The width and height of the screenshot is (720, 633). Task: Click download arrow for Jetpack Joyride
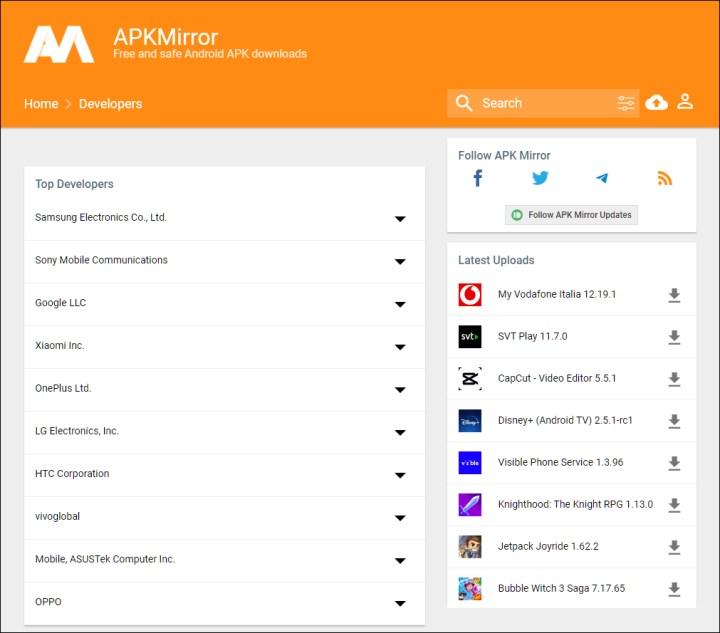click(674, 547)
